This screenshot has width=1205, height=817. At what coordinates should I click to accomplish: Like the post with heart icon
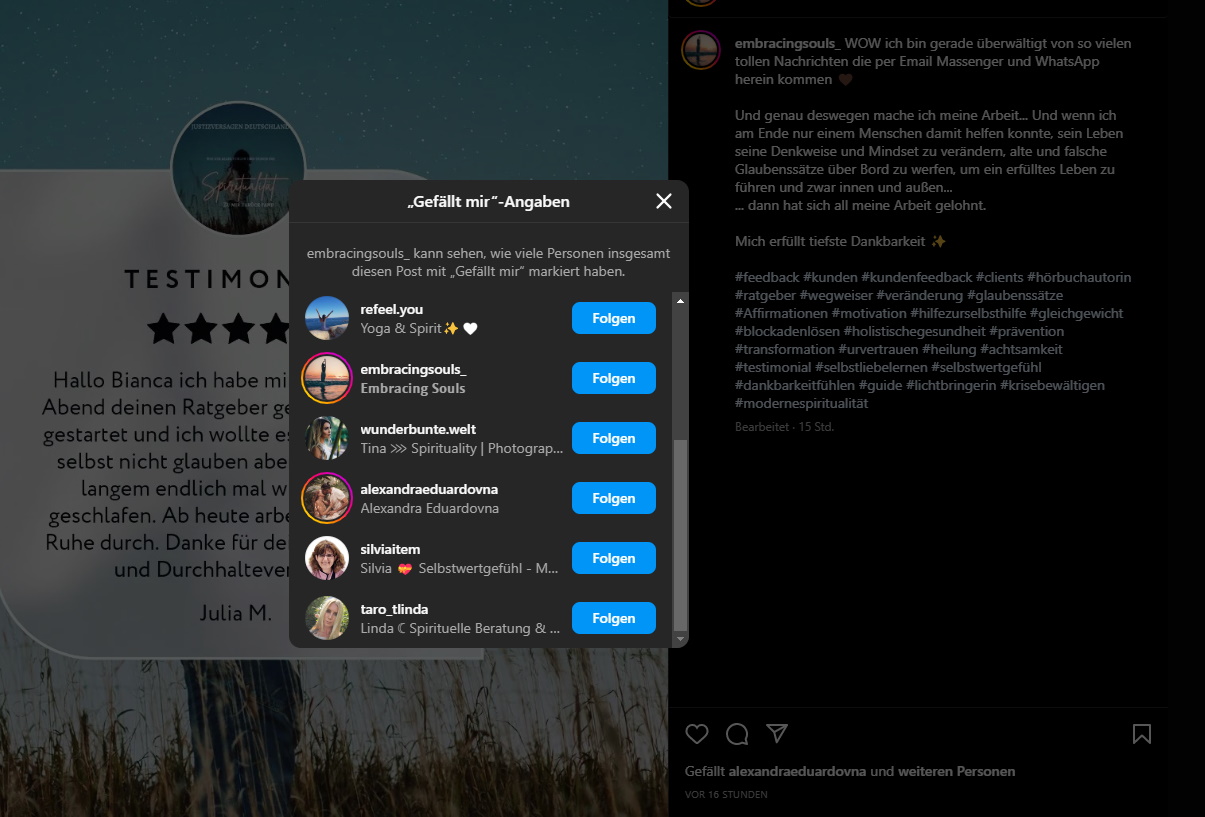[697, 734]
